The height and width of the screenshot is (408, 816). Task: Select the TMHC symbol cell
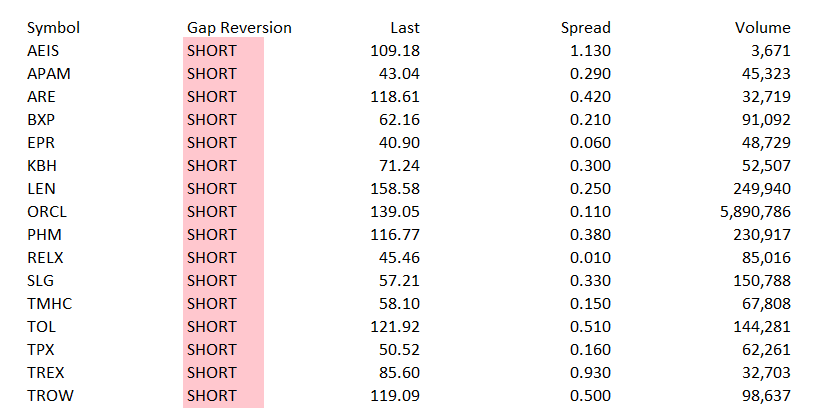[48, 304]
